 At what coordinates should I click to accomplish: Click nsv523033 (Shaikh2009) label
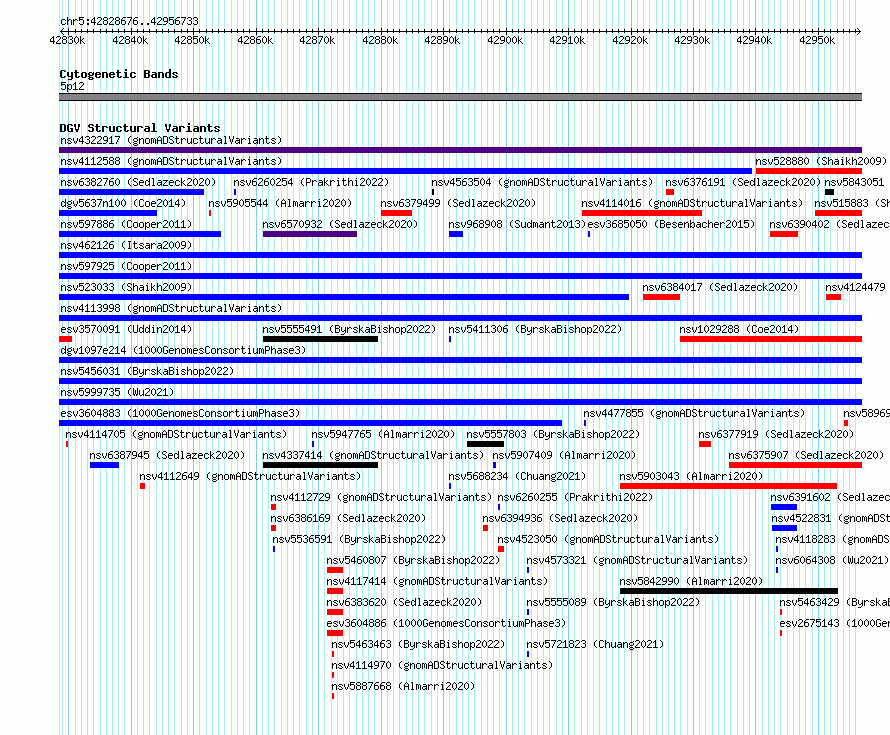pos(126,287)
